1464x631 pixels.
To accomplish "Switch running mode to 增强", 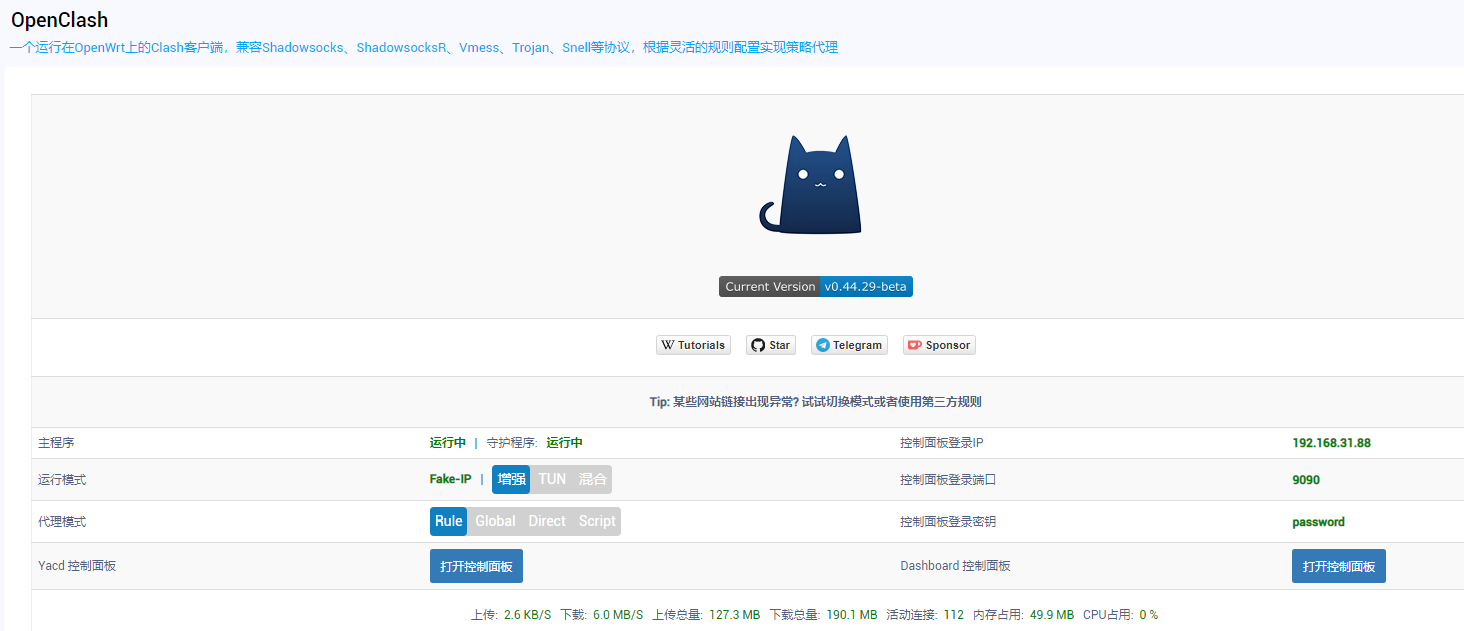I will tap(511, 479).
